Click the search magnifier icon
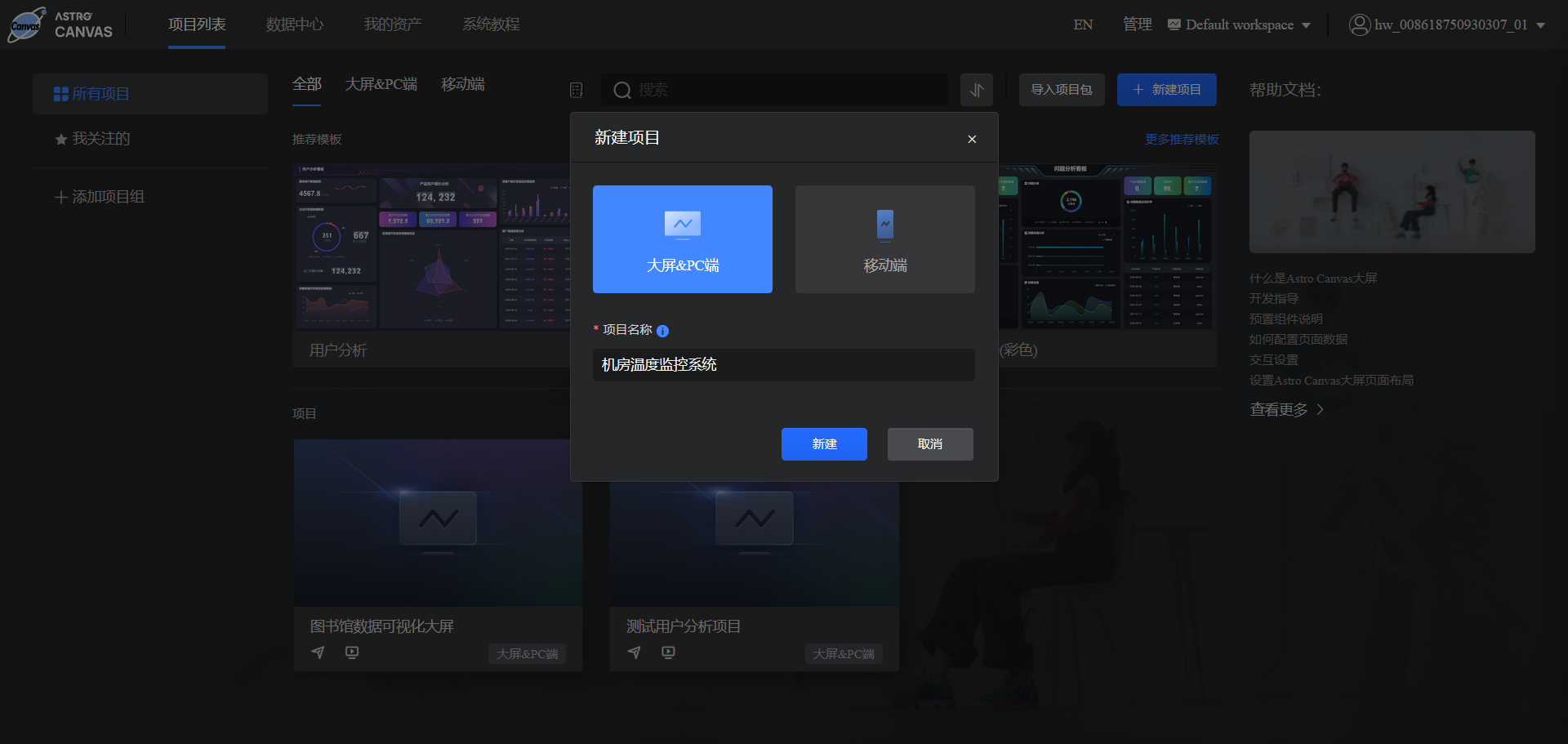Viewport: 1568px width, 744px height. (x=622, y=90)
